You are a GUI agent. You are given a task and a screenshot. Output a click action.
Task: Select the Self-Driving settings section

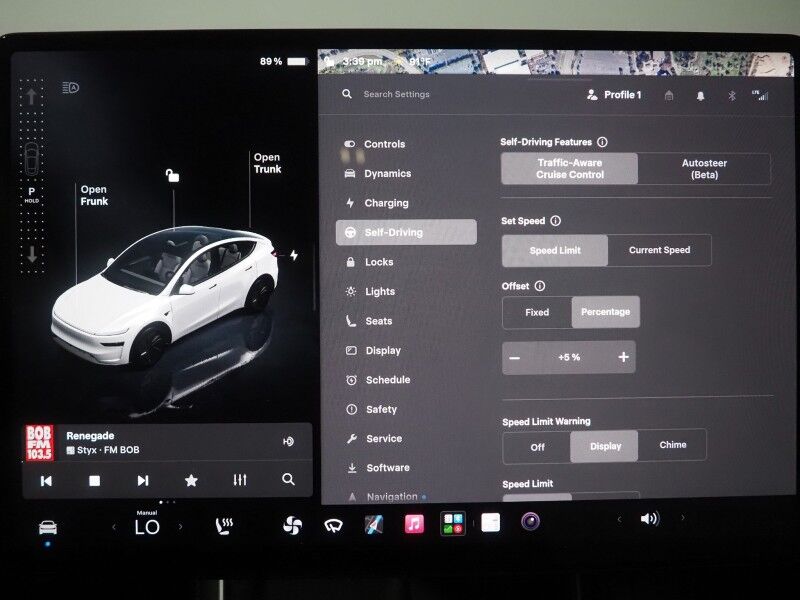406,232
